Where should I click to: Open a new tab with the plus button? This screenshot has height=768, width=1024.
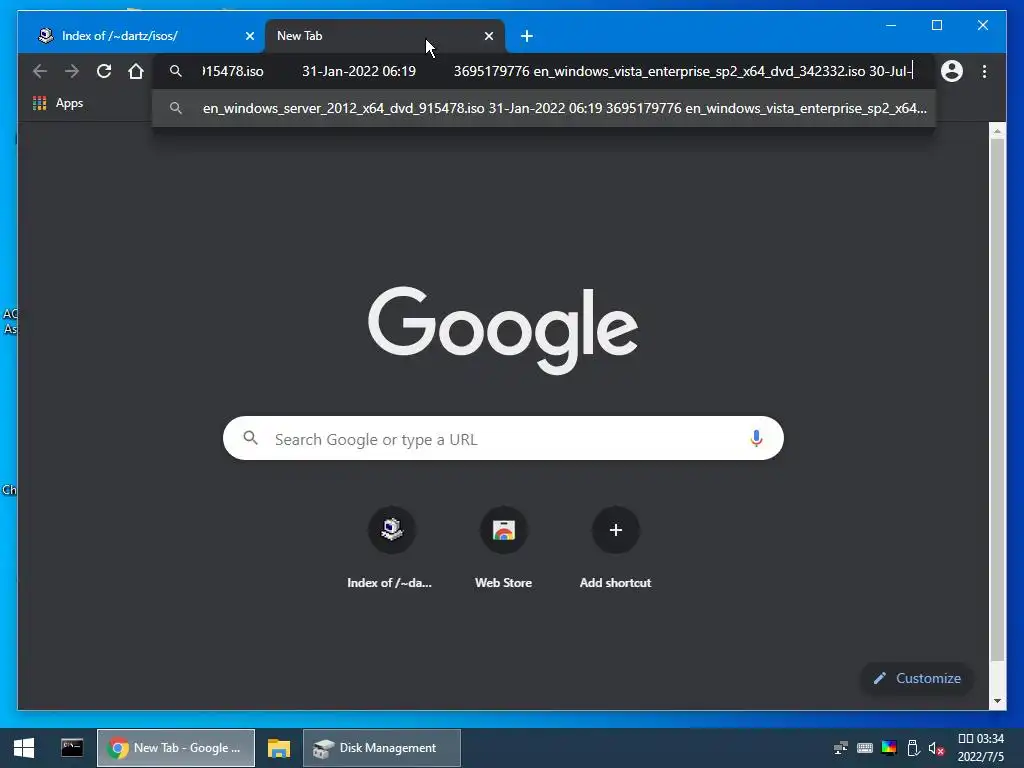[x=527, y=37]
